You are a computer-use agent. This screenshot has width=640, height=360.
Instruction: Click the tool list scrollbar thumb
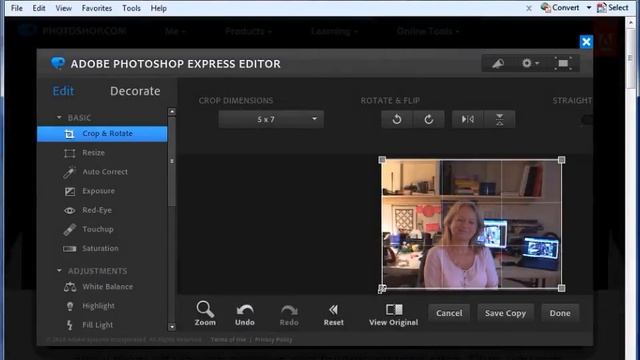coord(172,161)
